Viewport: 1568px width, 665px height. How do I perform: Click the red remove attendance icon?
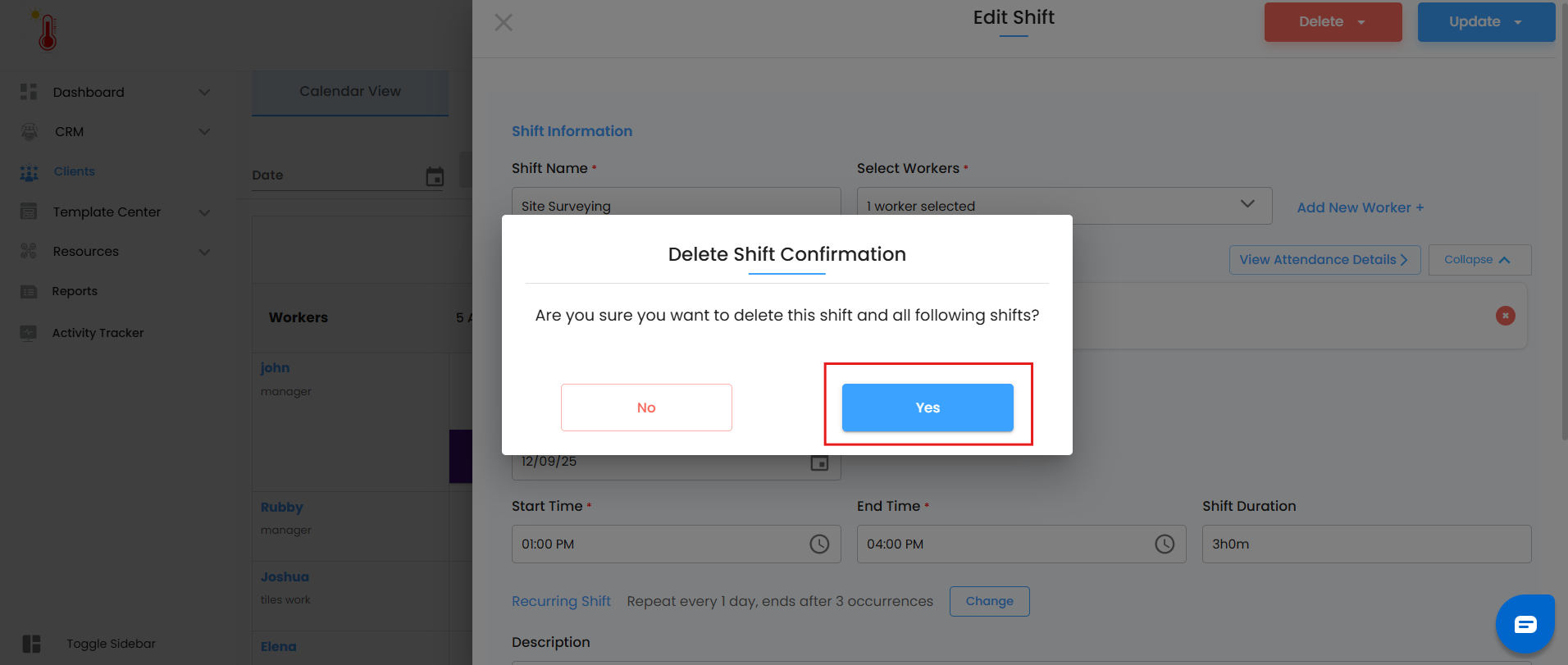tap(1505, 316)
